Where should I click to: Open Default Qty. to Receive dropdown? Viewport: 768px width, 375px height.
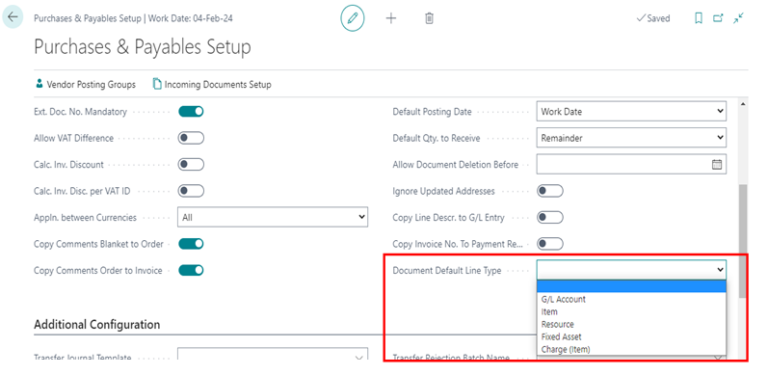(631, 138)
